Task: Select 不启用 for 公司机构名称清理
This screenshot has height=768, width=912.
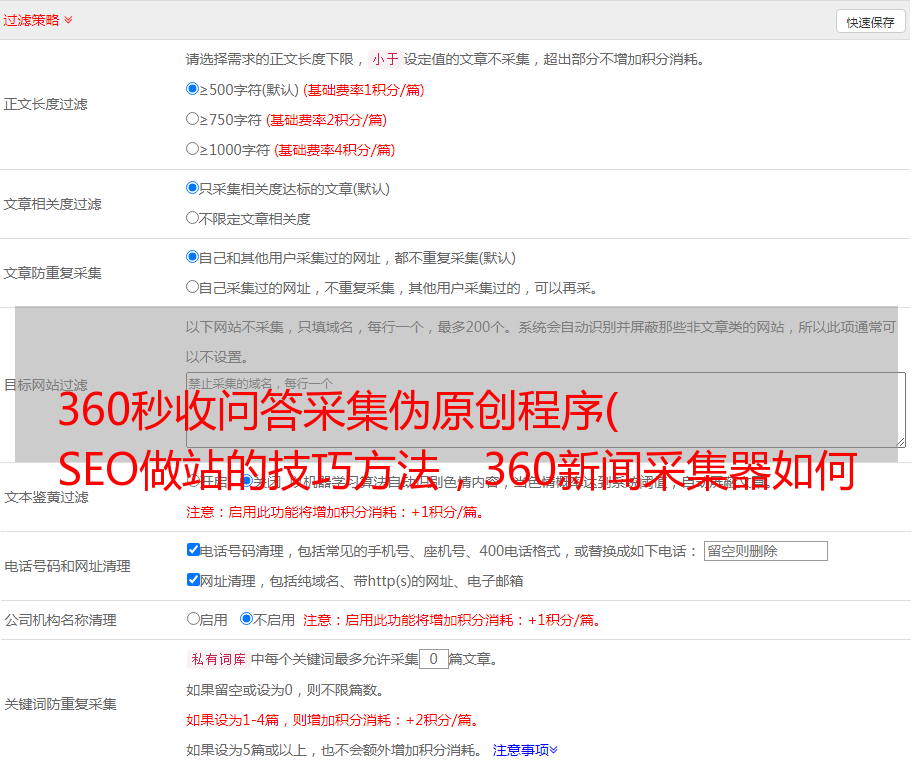Action: (246, 619)
